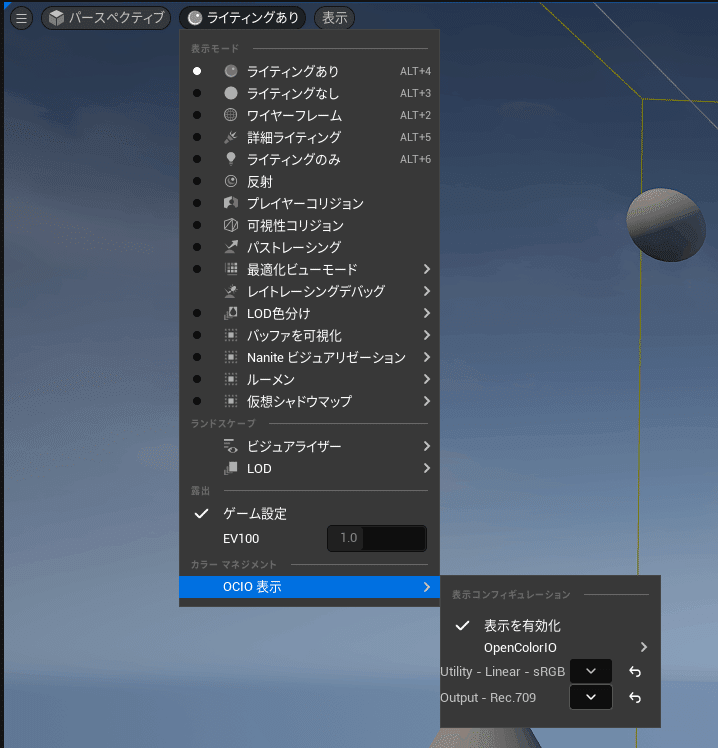718x748 pixels.
Task: Click the ライティングなし sphere icon
Action: pyautogui.click(x=231, y=93)
